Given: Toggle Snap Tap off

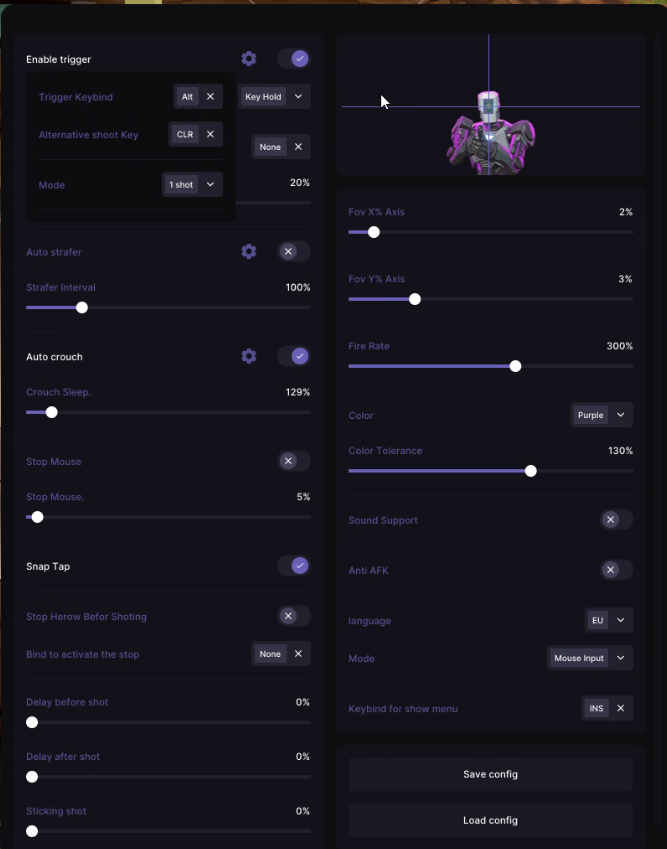Looking at the screenshot, I should coord(294,566).
